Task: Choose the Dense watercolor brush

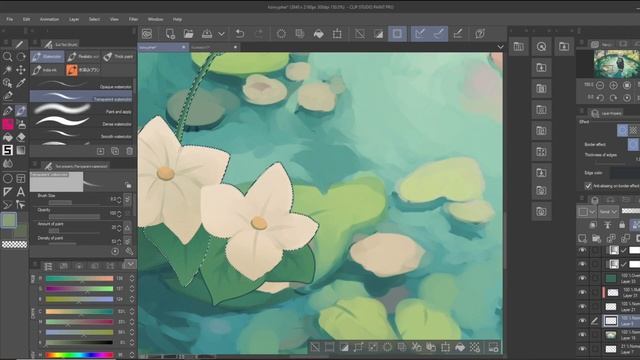Action: [x=81, y=121]
